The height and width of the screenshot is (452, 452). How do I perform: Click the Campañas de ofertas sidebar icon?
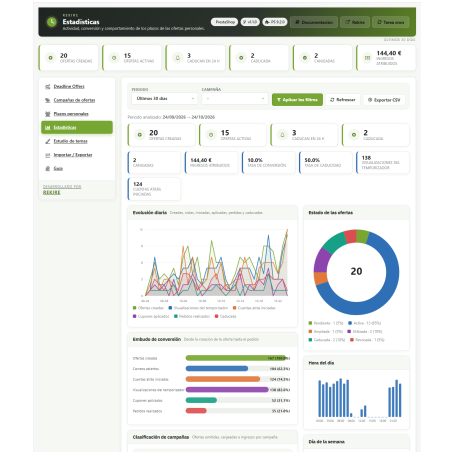[48, 100]
